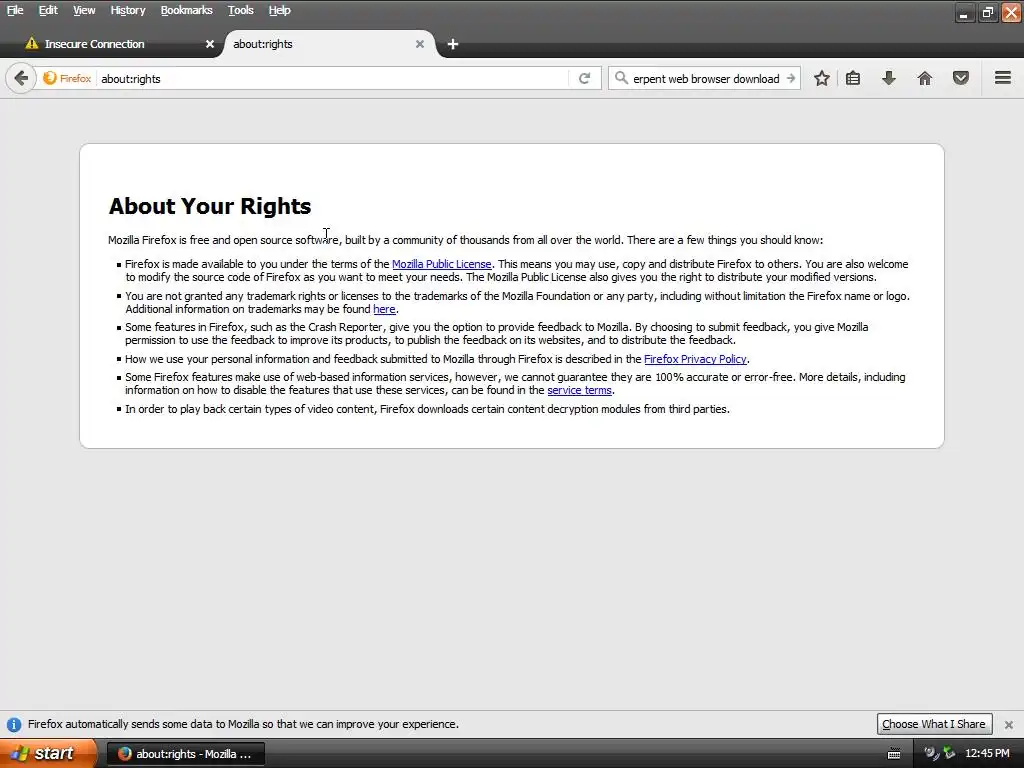Open the Edit menu
This screenshot has height=768, width=1024.
pyautogui.click(x=48, y=10)
